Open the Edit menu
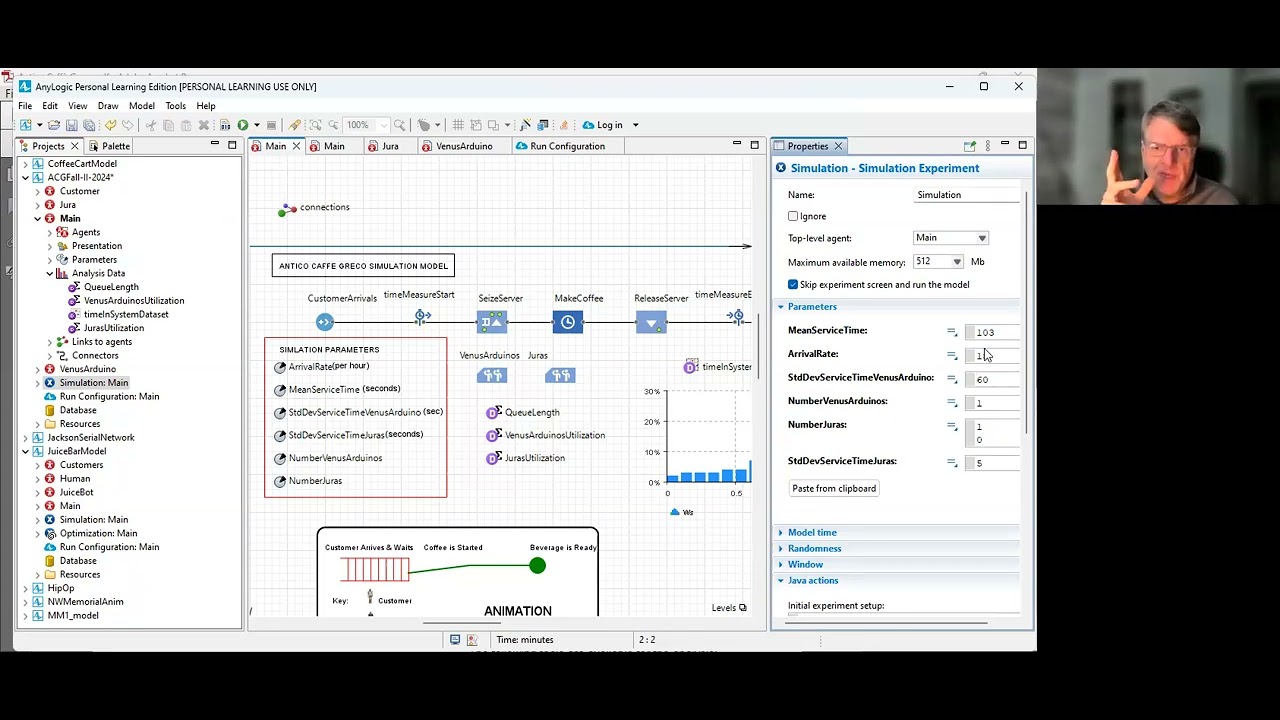This screenshot has height=720, width=1280. click(50, 106)
